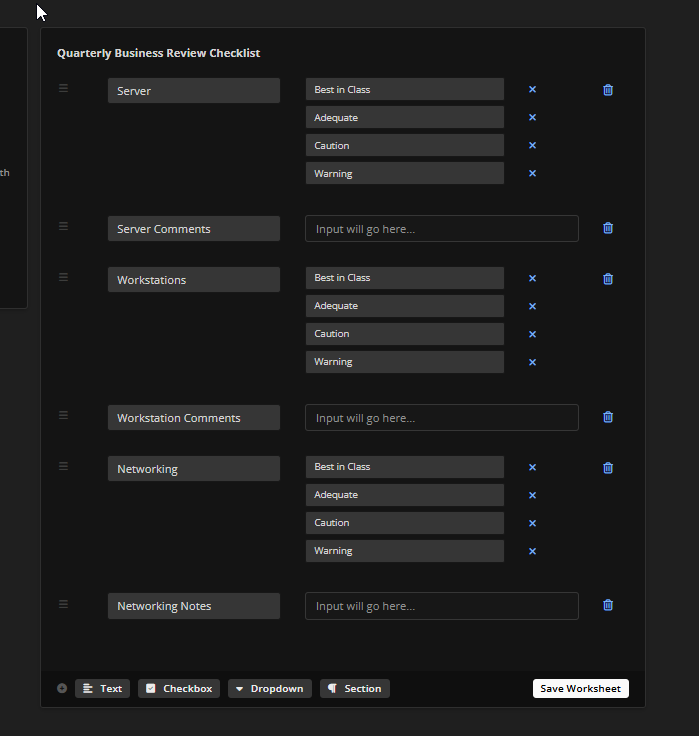The height and width of the screenshot is (736, 699).
Task: Edit Adequate option under Networking
Action: (x=404, y=495)
